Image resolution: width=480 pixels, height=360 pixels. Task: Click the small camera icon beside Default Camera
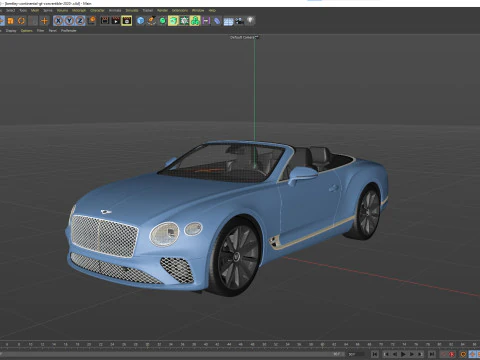[257, 37]
